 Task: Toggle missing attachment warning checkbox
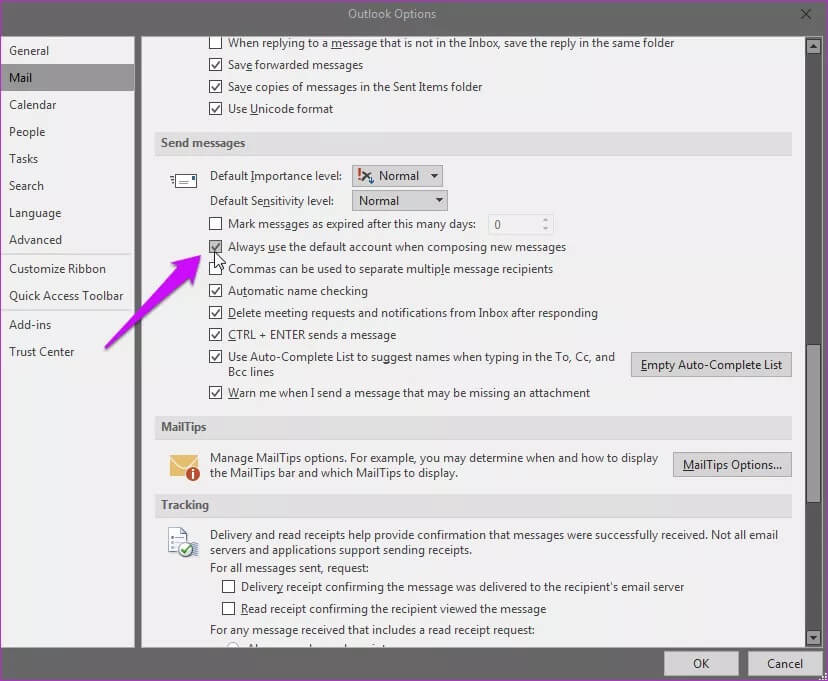click(x=215, y=393)
